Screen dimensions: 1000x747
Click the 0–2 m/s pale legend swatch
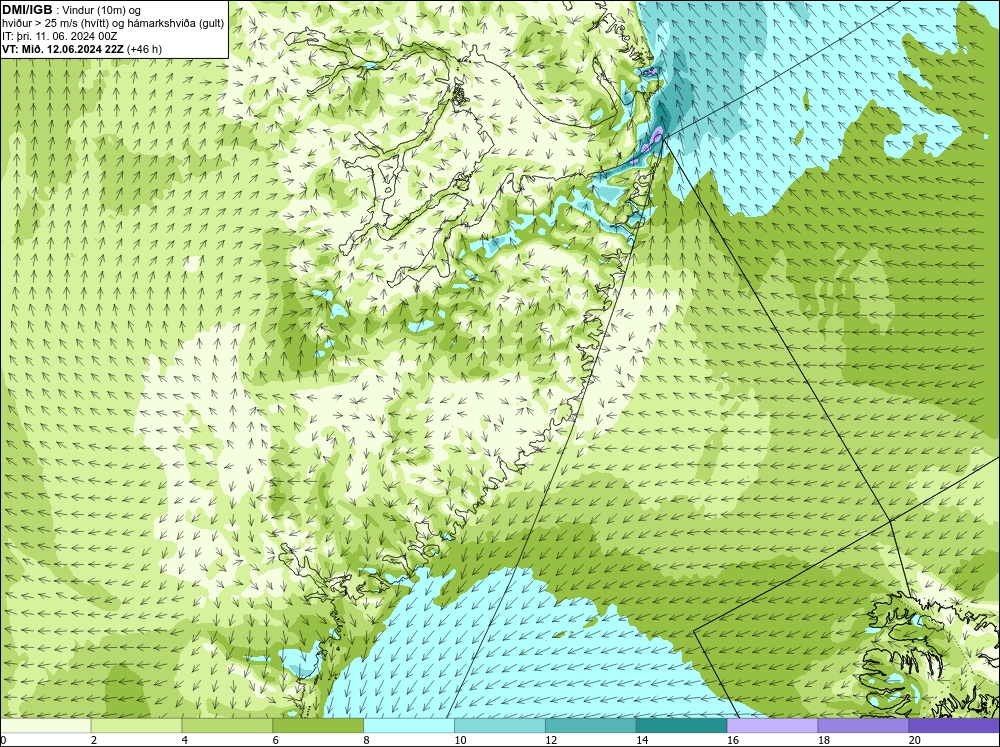46,726
